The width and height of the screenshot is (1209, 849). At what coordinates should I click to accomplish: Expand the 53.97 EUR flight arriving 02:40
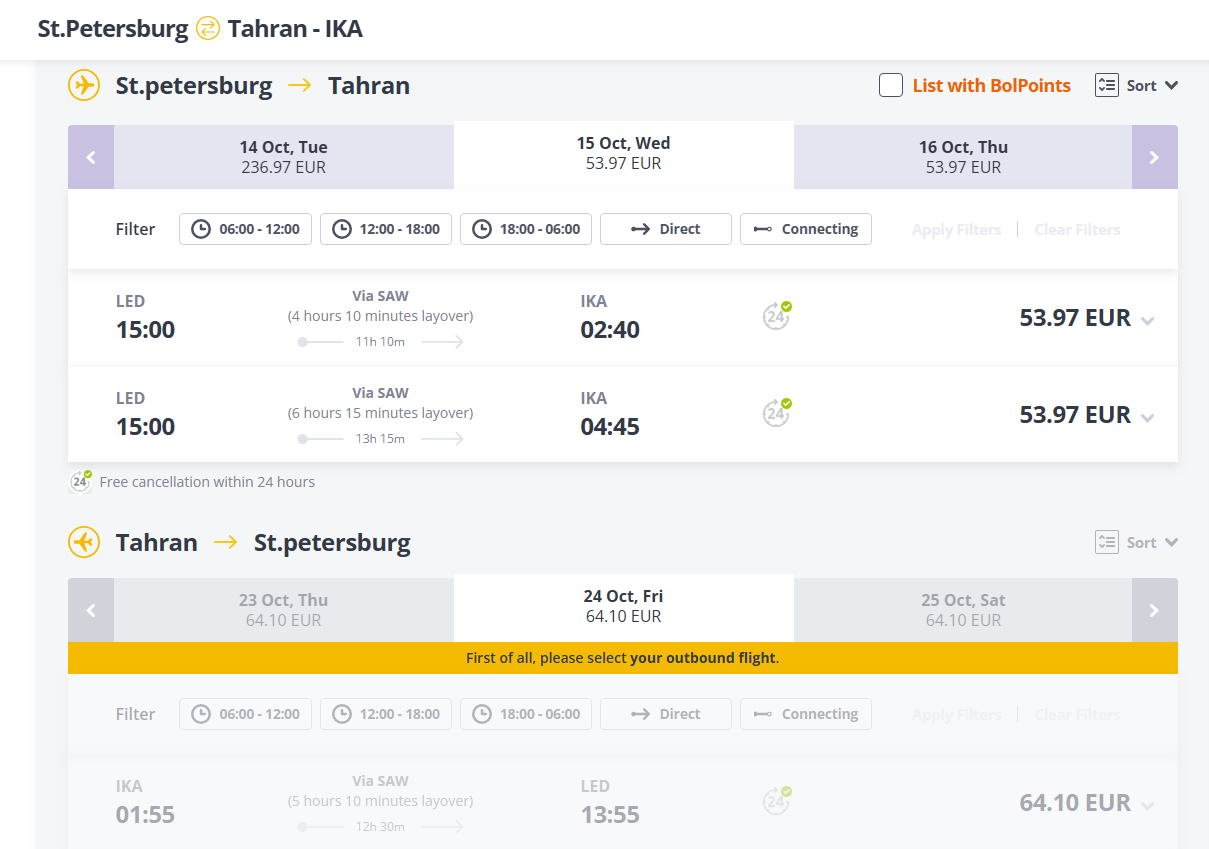coord(1148,321)
